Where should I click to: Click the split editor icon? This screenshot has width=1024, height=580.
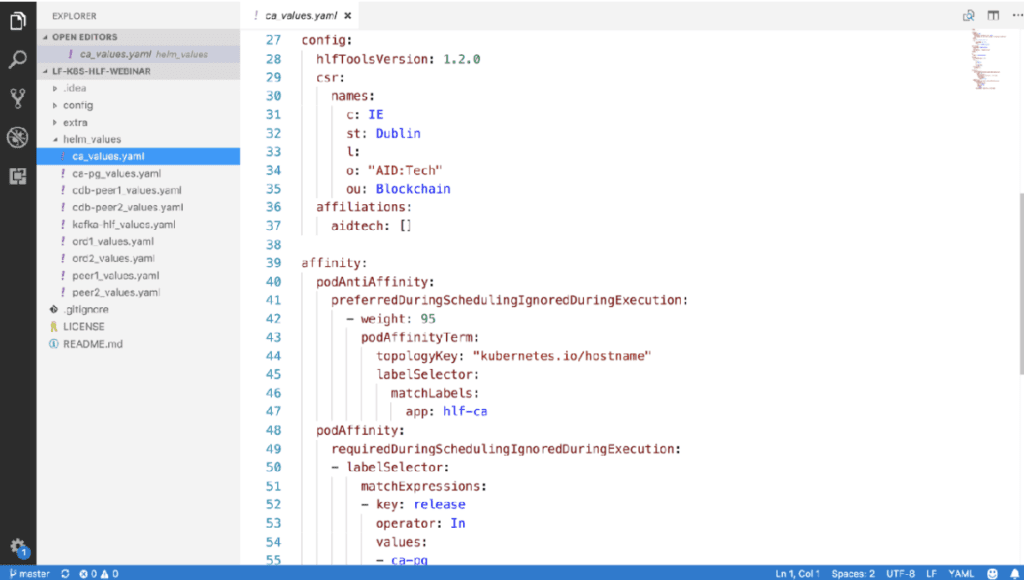[x=993, y=15]
